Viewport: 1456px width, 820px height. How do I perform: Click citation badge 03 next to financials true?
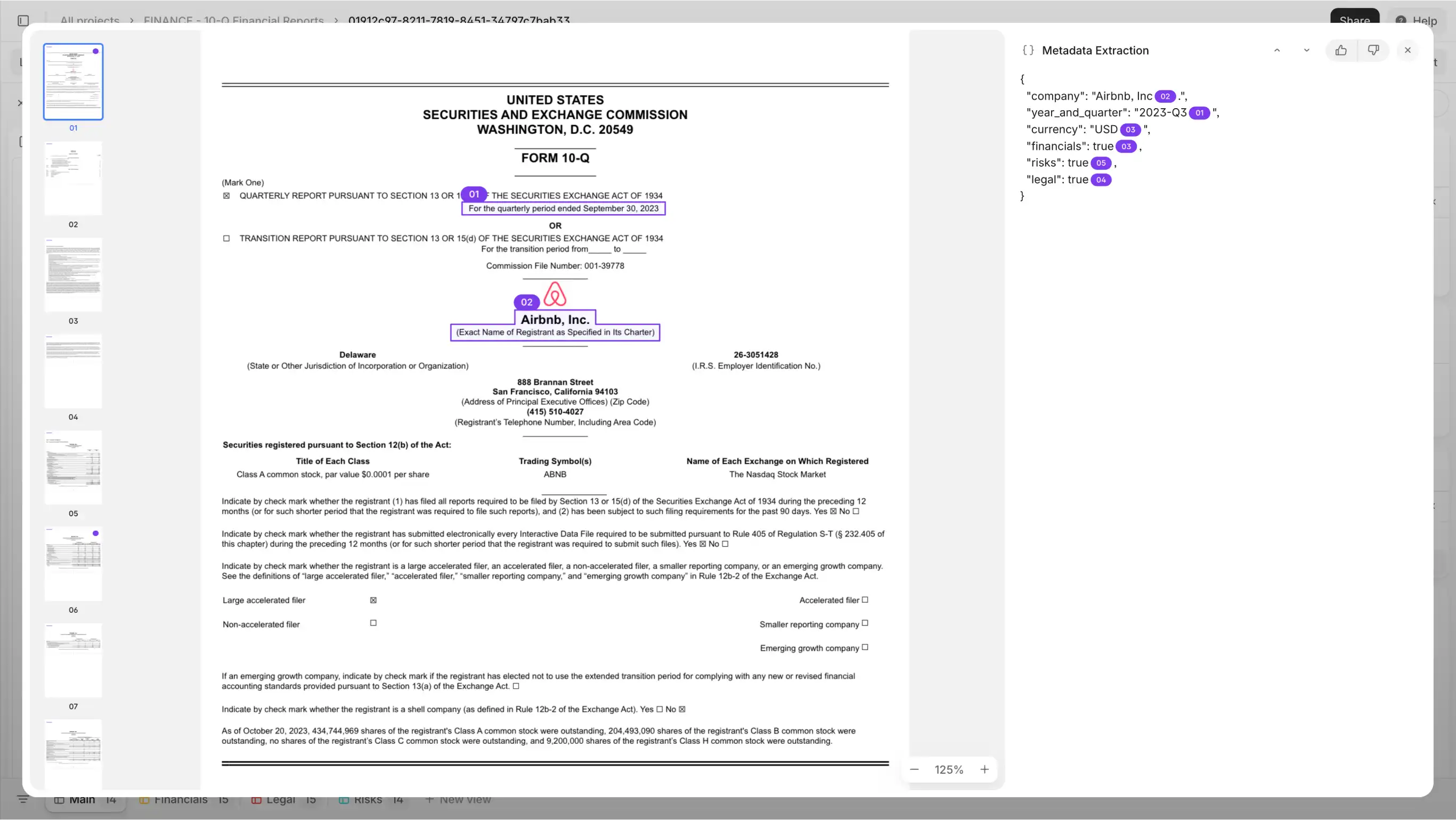tap(1126, 147)
